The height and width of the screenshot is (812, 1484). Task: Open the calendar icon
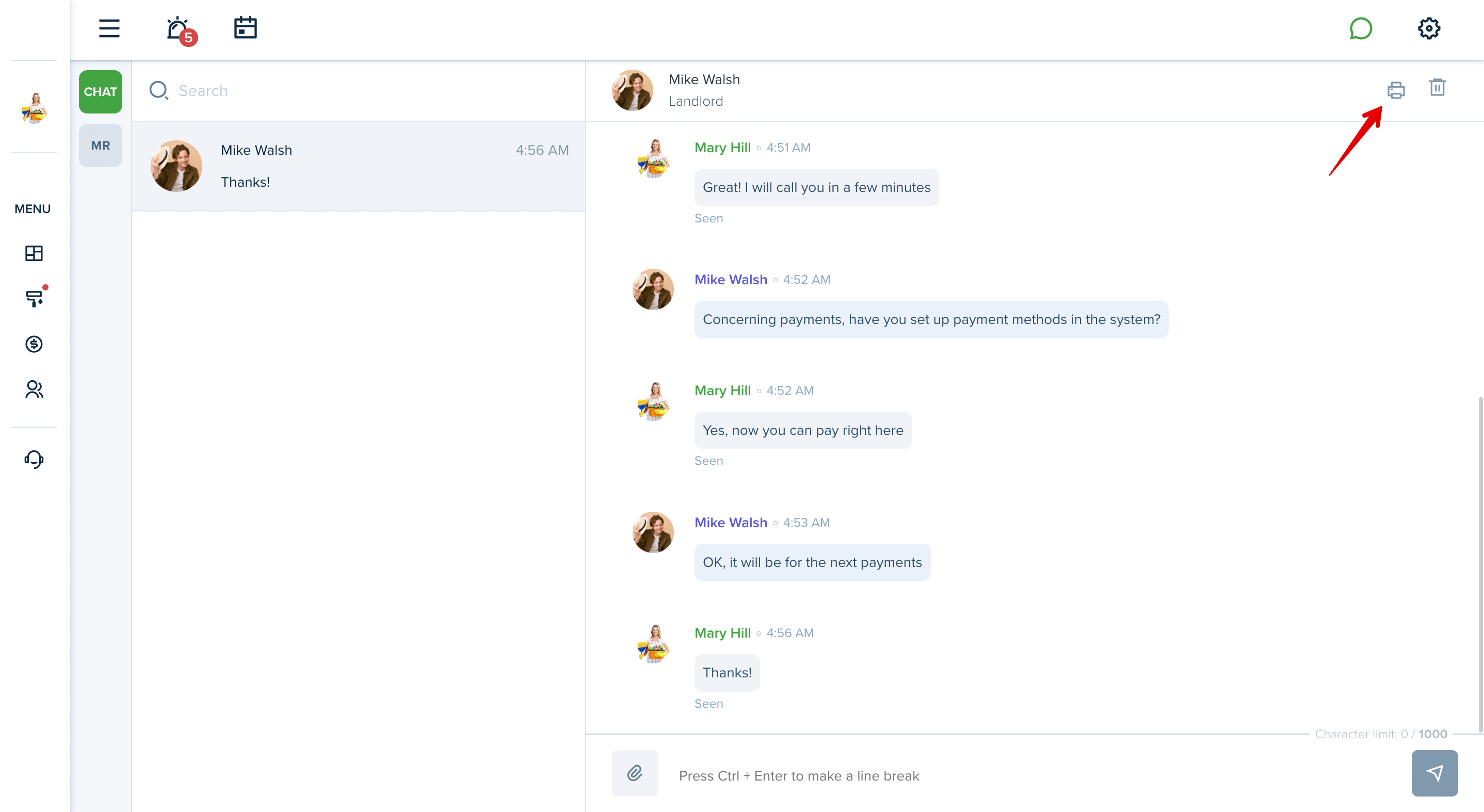(246, 28)
